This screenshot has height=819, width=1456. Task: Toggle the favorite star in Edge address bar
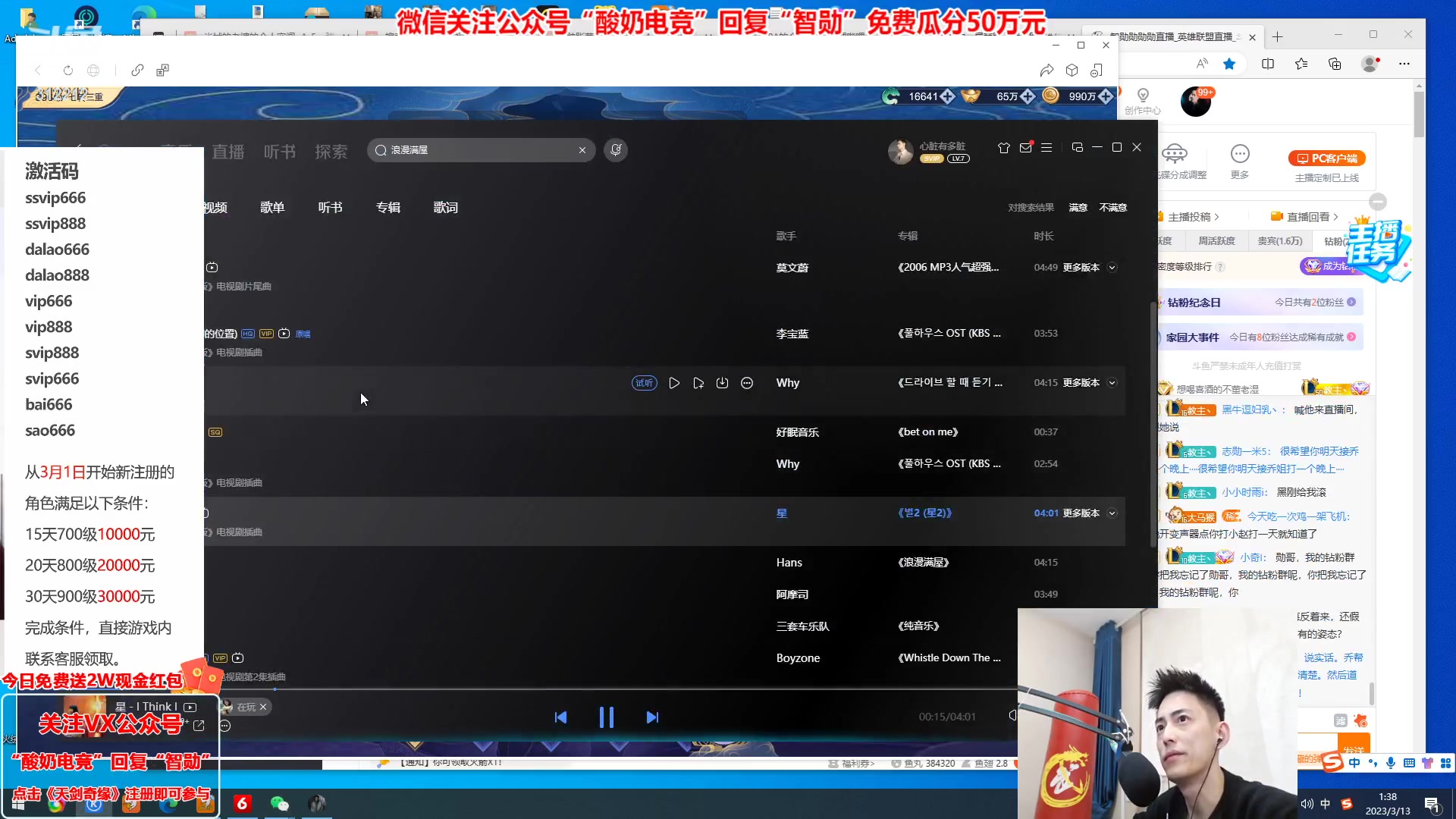(x=1229, y=64)
